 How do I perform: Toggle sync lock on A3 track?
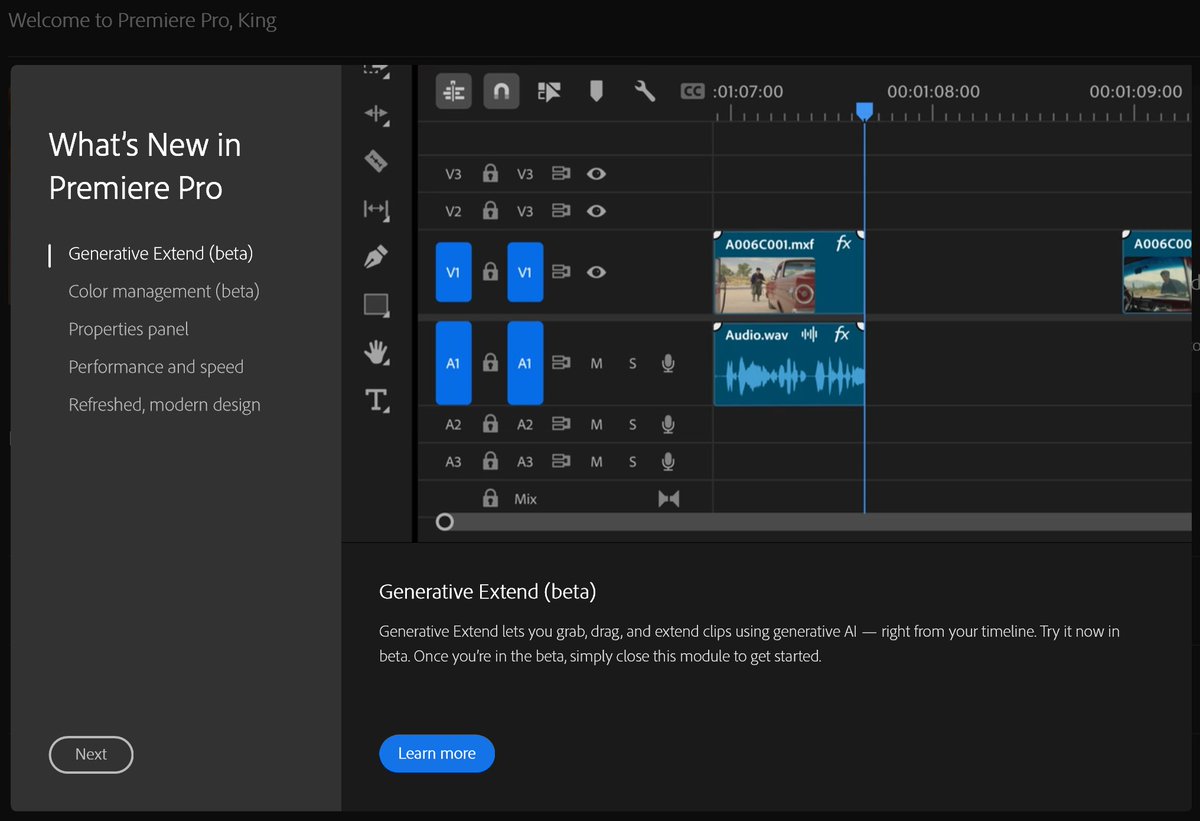561,462
